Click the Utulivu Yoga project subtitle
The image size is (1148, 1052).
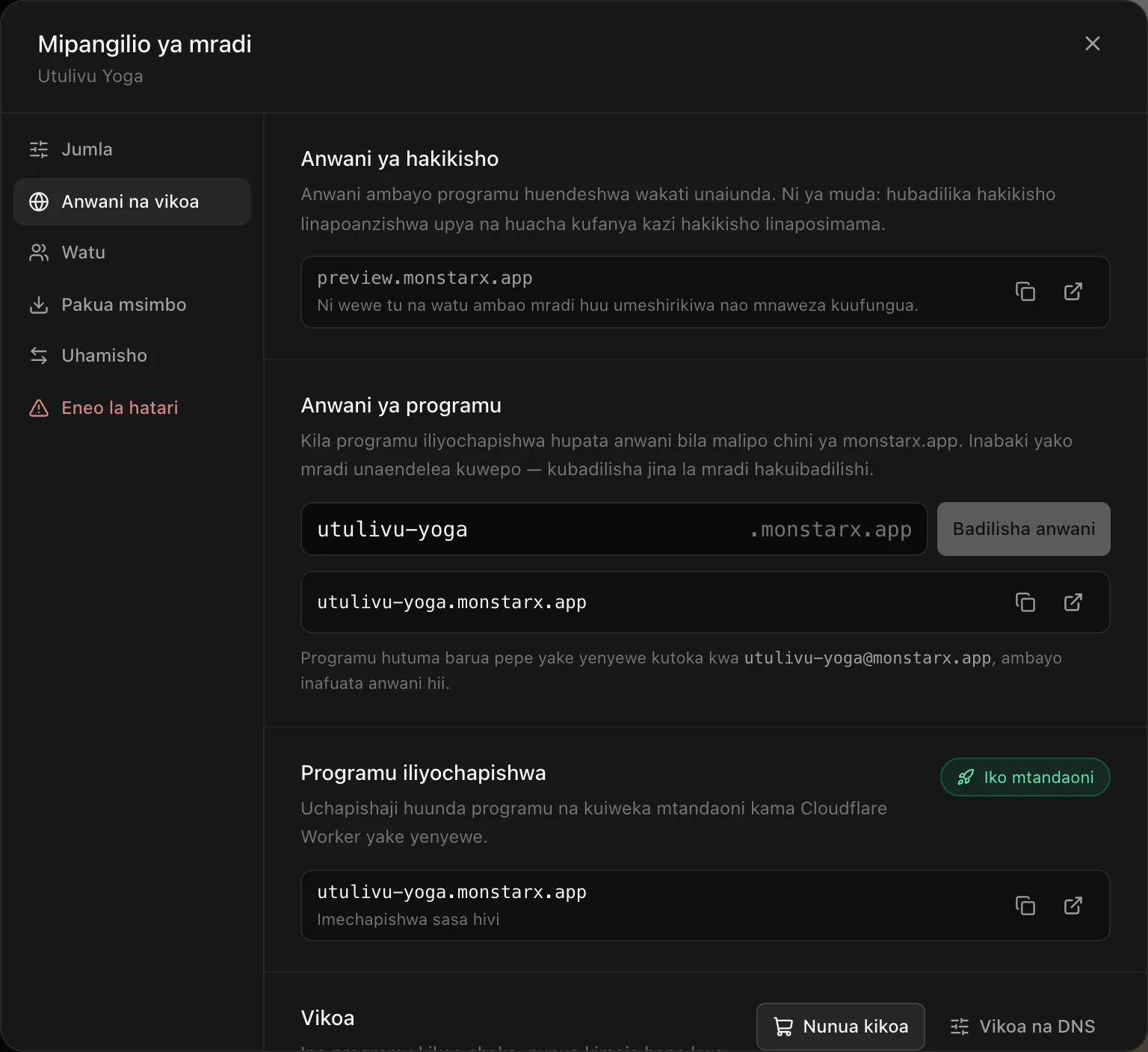[90, 76]
